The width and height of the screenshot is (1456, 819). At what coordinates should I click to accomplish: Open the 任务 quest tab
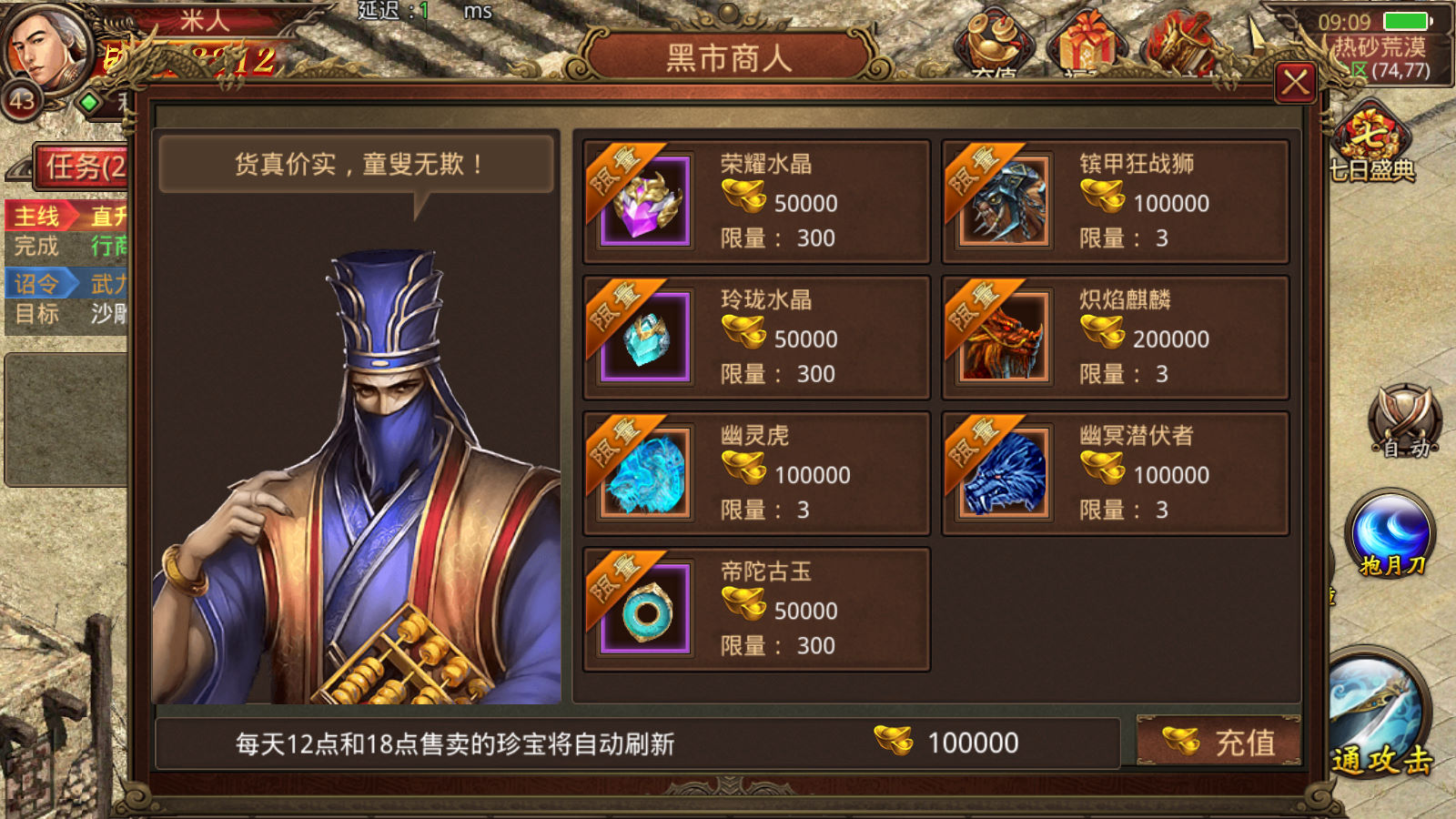coord(82,167)
